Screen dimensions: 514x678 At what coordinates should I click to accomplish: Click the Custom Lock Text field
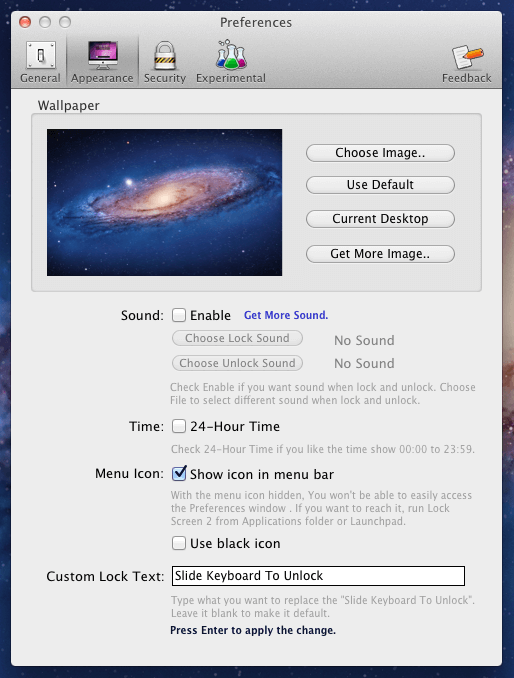point(318,576)
